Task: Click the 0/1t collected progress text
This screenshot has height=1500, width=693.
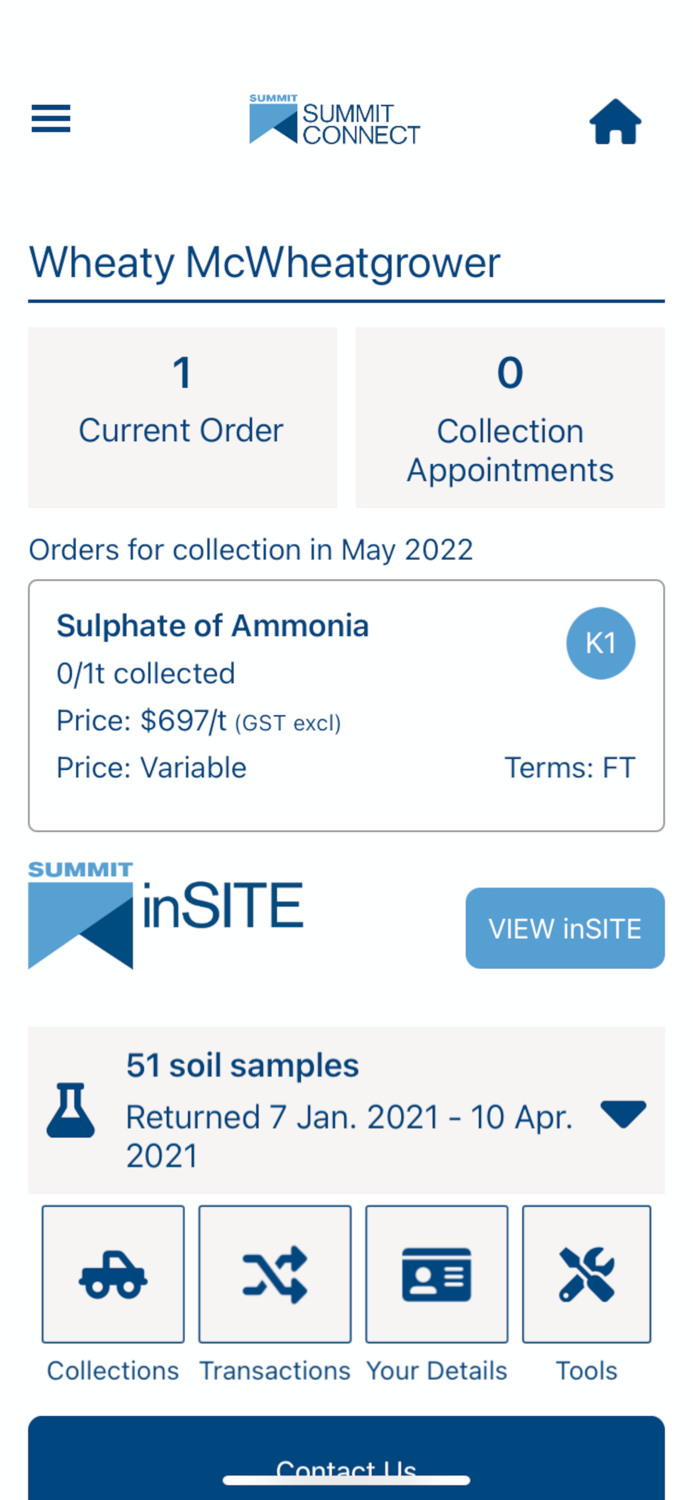Action: pos(145,673)
